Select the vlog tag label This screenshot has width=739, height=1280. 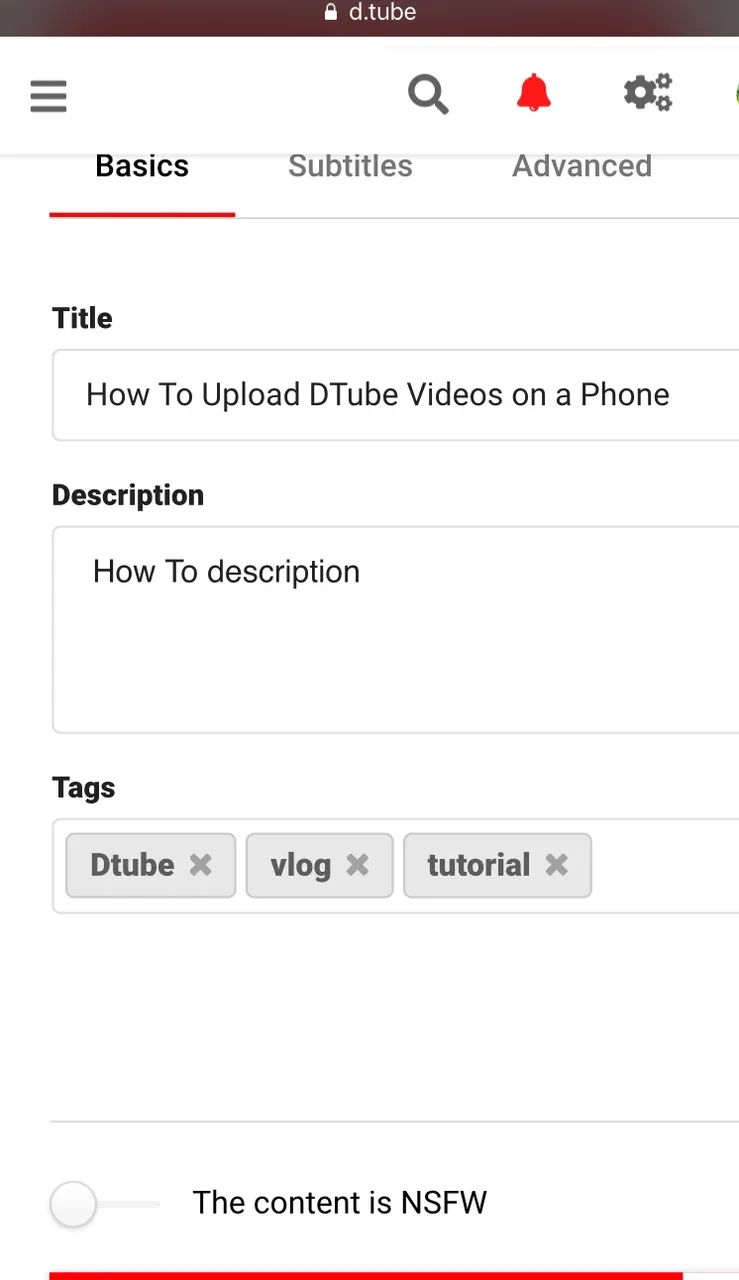coord(300,865)
